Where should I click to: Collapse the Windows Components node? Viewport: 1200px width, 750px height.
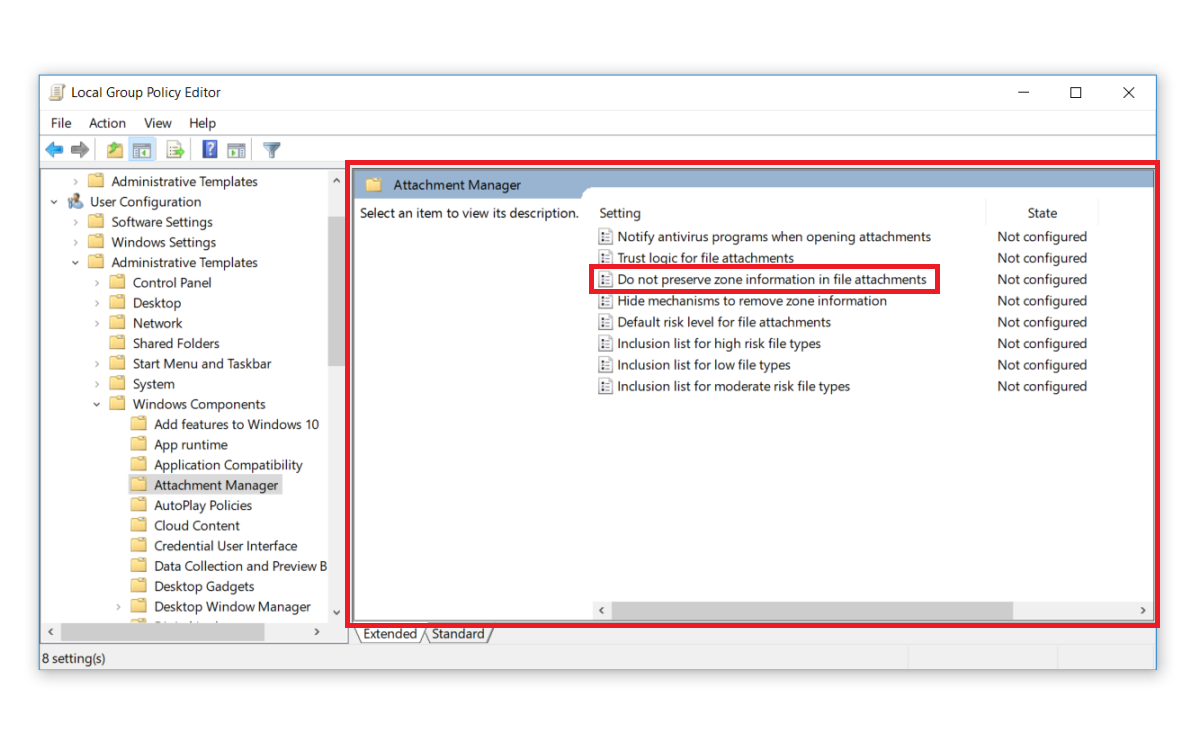pos(97,404)
